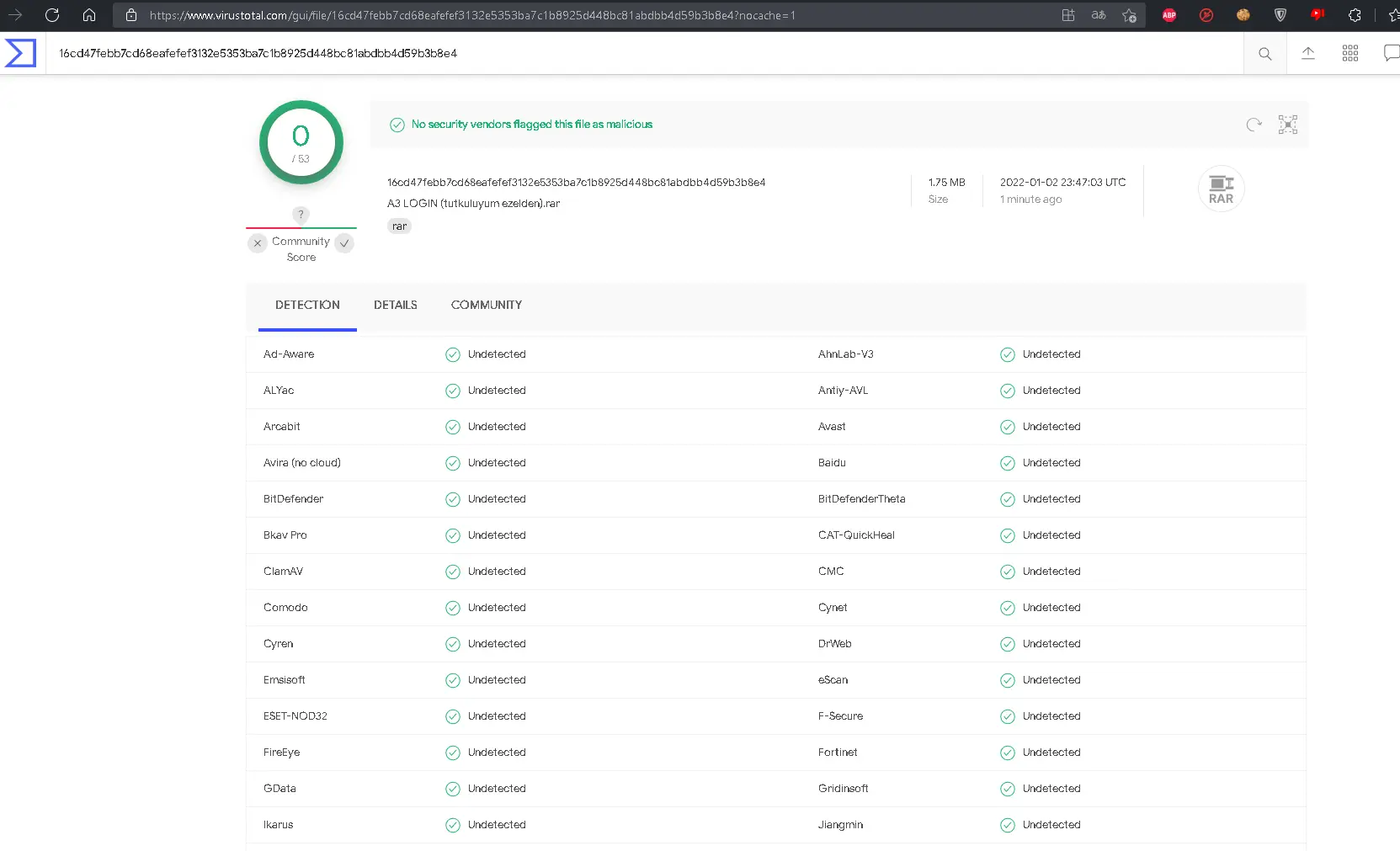Open the comments speech bubble icon
Screen dimensions: 1400x851
click(x=1392, y=53)
